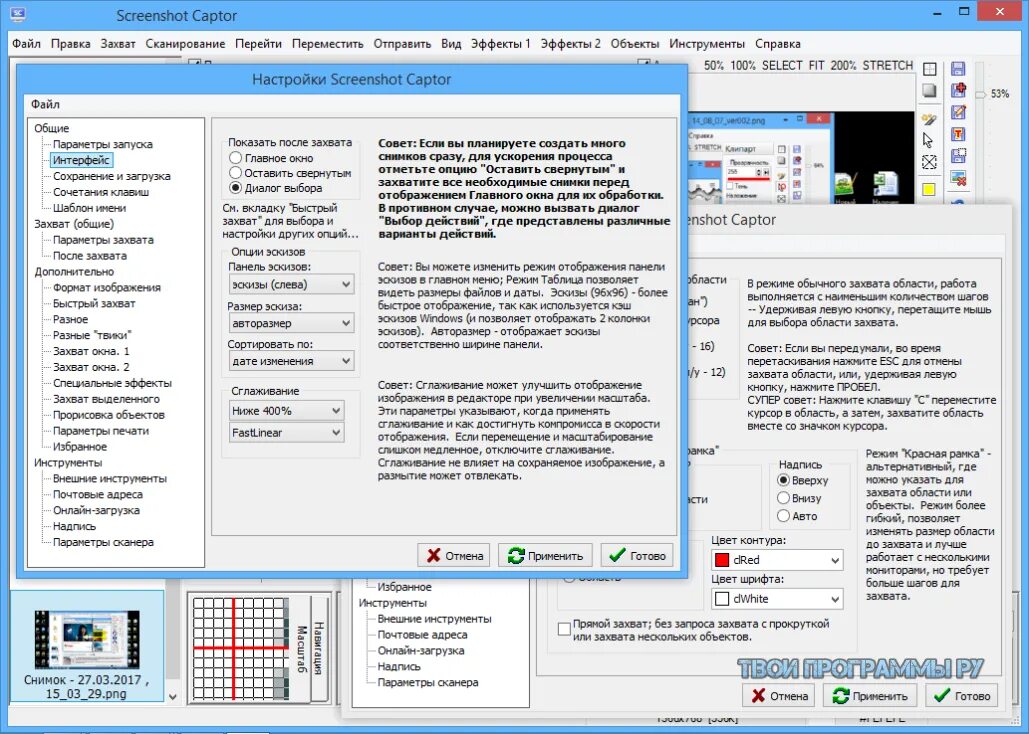Open 'Размер эскиза' авторазмер dropdown

coord(291,323)
